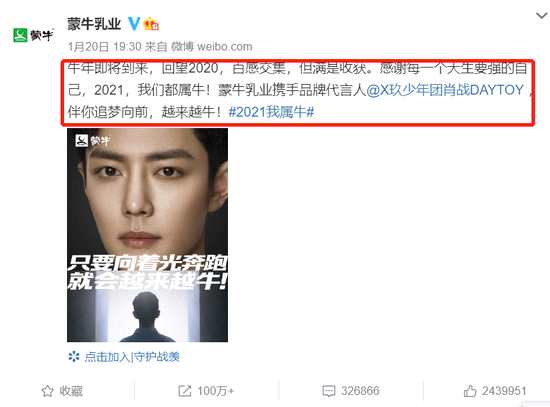This screenshot has height=407, width=550.
Task: Click the 收藏 label
Action: click(71, 391)
